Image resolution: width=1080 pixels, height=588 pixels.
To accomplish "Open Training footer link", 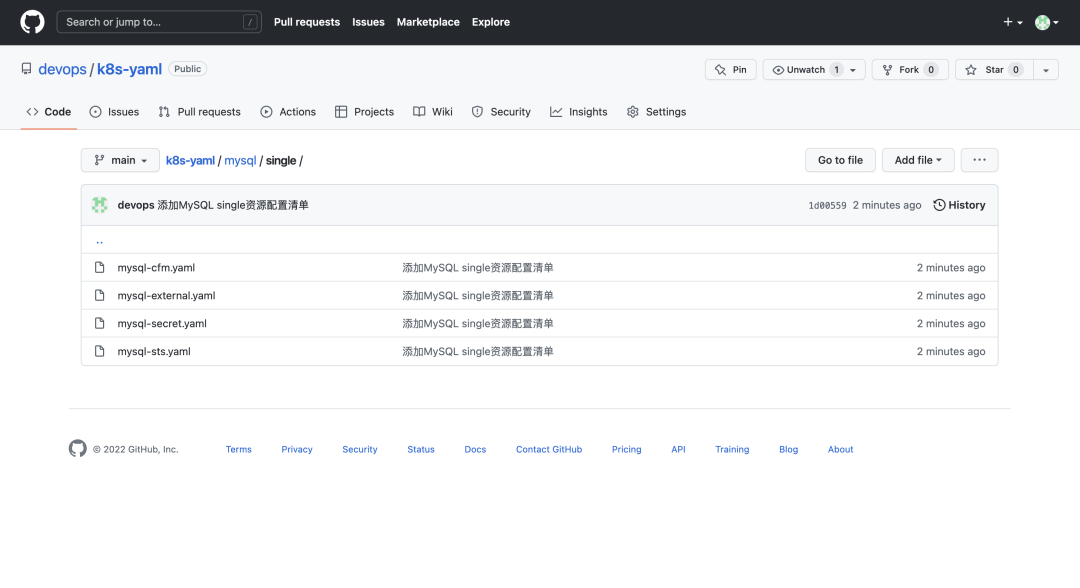I will click(x=732, y=449).
